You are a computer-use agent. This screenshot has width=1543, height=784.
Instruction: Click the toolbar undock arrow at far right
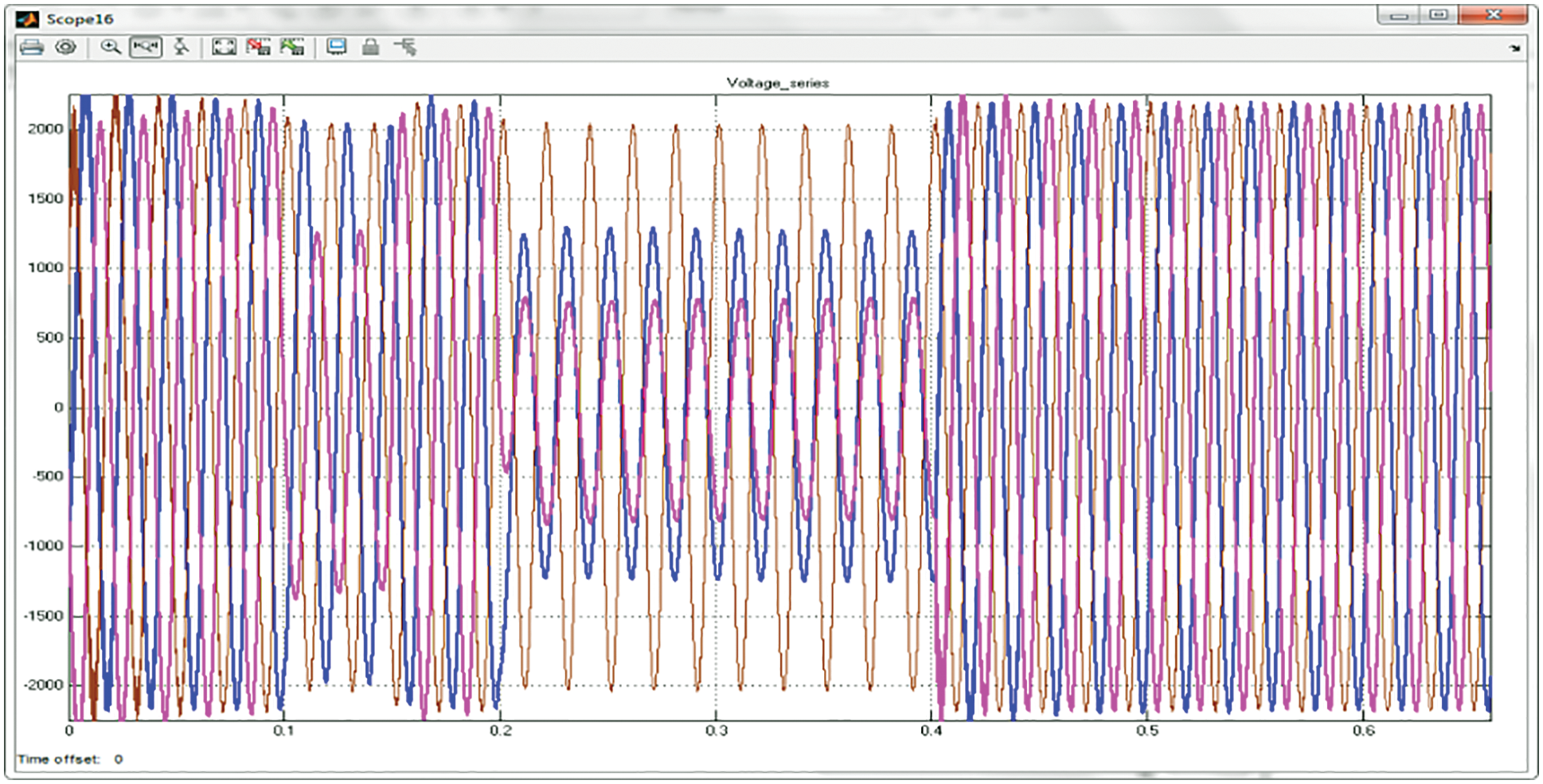pos(1514,49)
